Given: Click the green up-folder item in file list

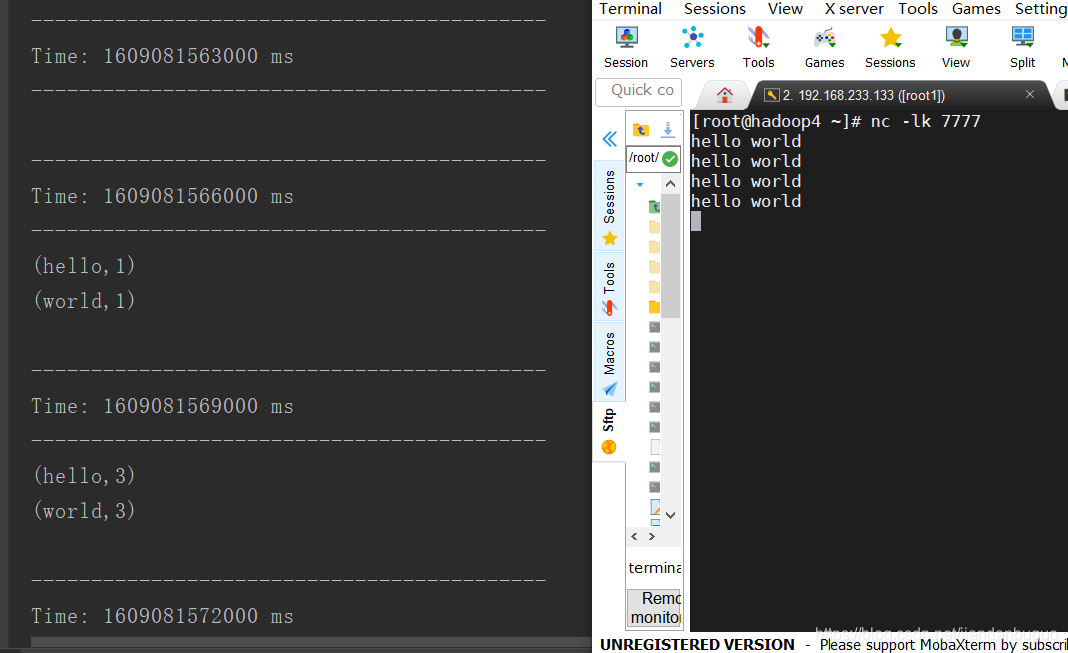Looking at the screenshot, I should [x=654, y=206].
